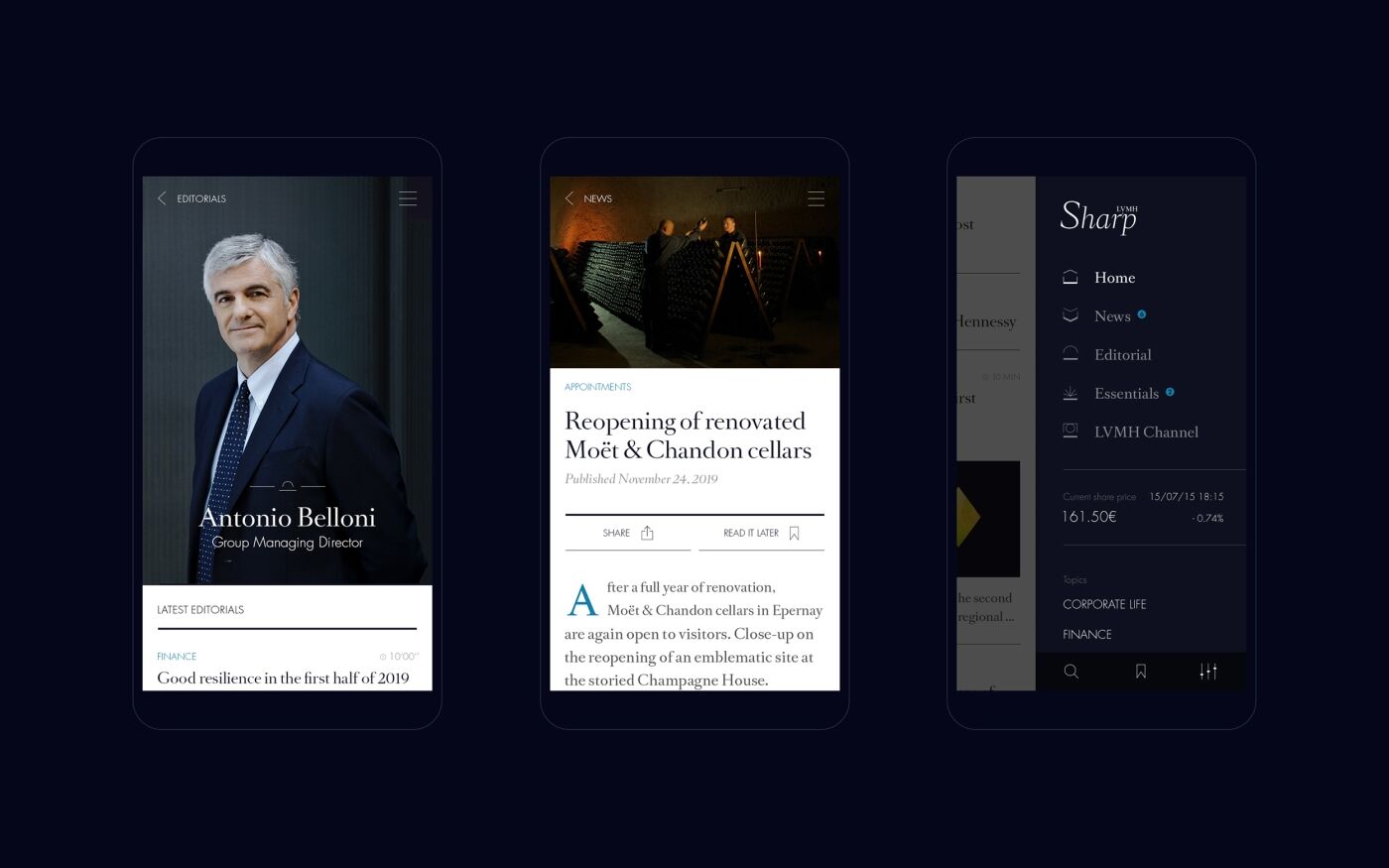Click the article title 'Reopening of renovated Moët & Chandon cellars'
This screenshot has height=868, width=1389.
coord(688,435)
